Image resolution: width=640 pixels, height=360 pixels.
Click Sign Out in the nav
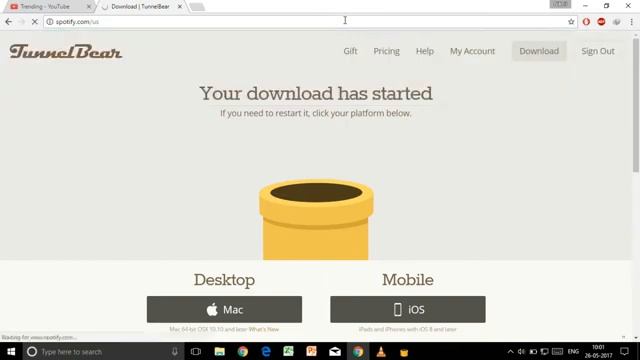click(598, 51)
